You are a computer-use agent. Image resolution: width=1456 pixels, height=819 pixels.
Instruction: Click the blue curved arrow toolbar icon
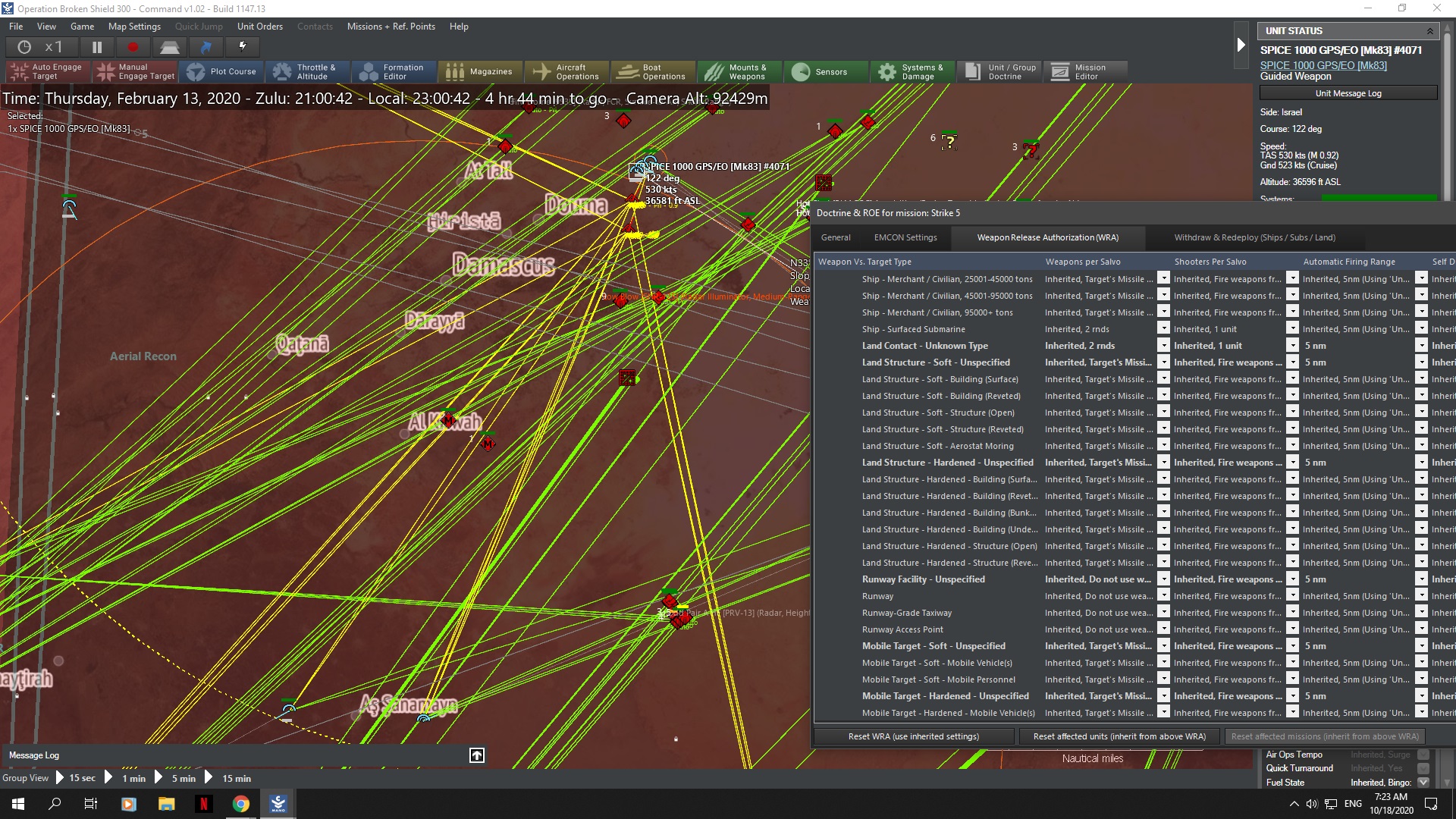pos(206,47)
